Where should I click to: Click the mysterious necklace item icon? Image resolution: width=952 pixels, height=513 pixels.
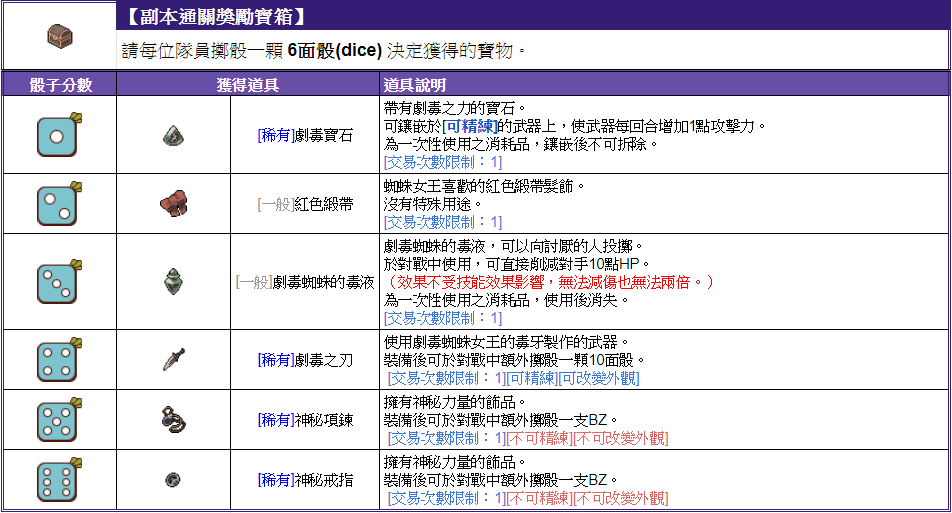click(x=173, y=419)
